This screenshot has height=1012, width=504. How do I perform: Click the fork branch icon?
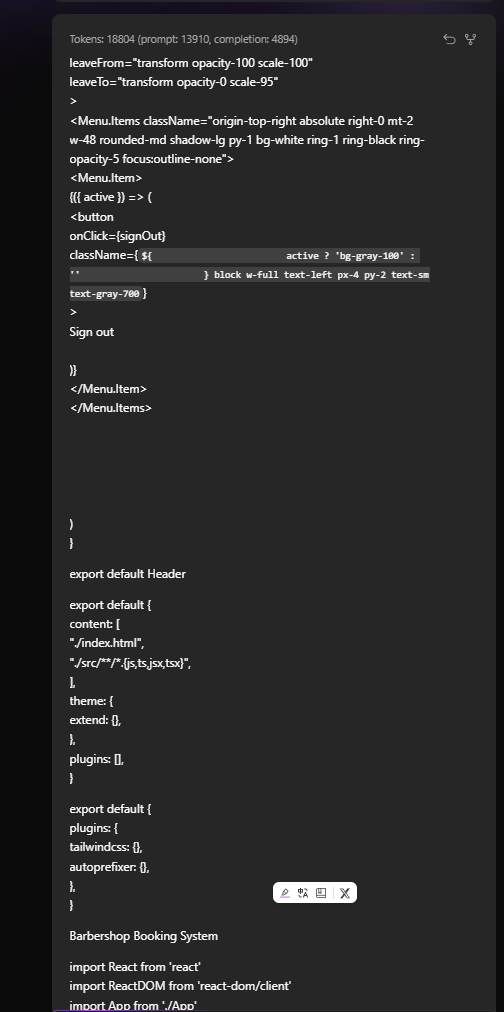(x=470, y=39)
